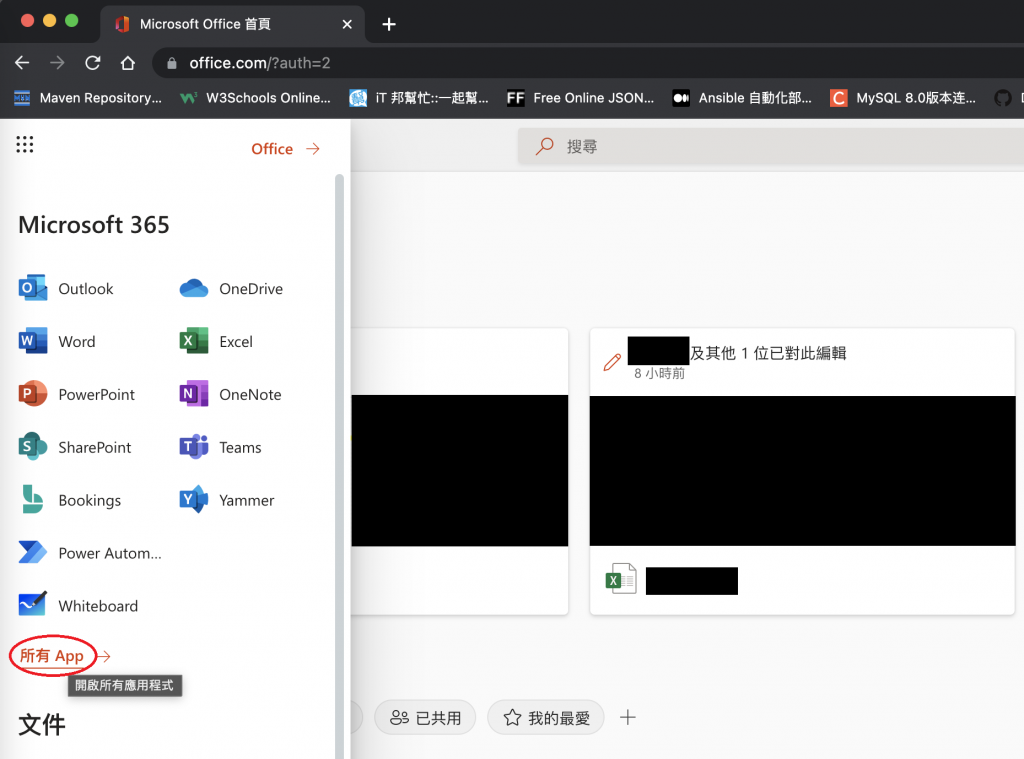This screenshot has height=759, width=1024.
Task: Open Free Online JSON bookmark
Action: pyautogui.click(x=581, y=98)
